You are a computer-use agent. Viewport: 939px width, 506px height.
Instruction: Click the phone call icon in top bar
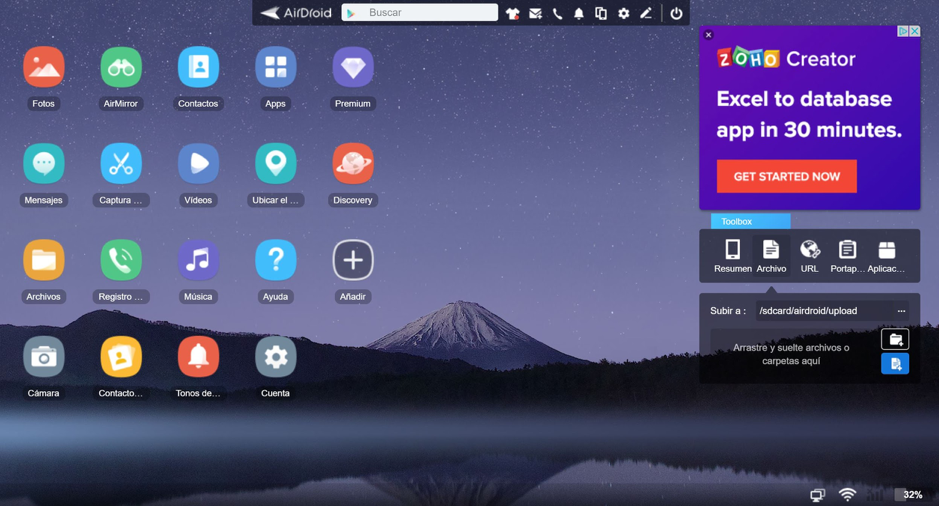pyautogui.click(x=558, y=13)
